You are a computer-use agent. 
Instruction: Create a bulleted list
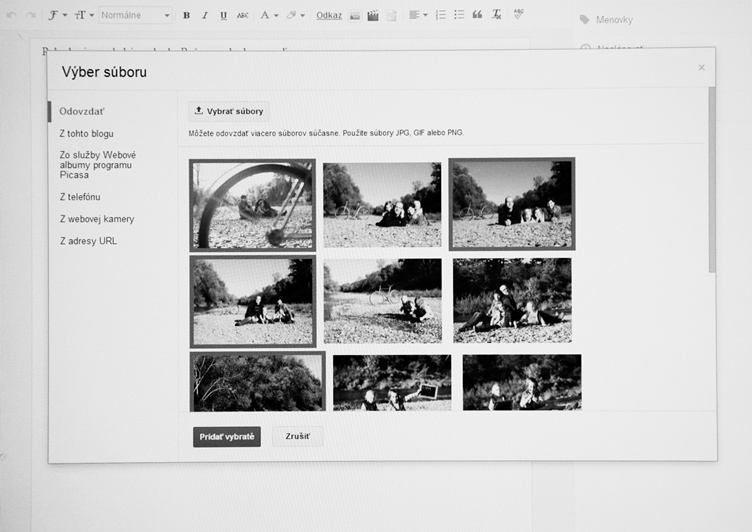[459, 15]
